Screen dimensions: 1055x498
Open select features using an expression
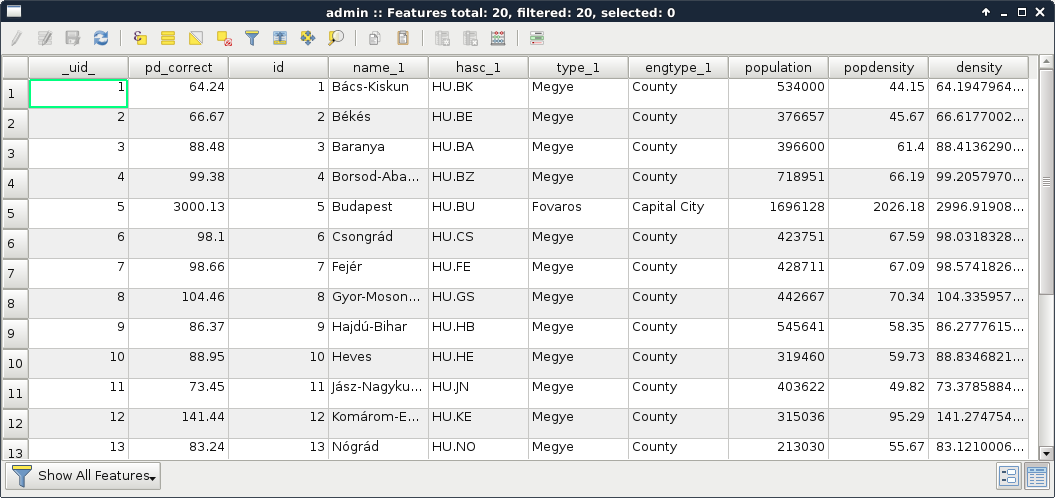click(x=140, y=38)
